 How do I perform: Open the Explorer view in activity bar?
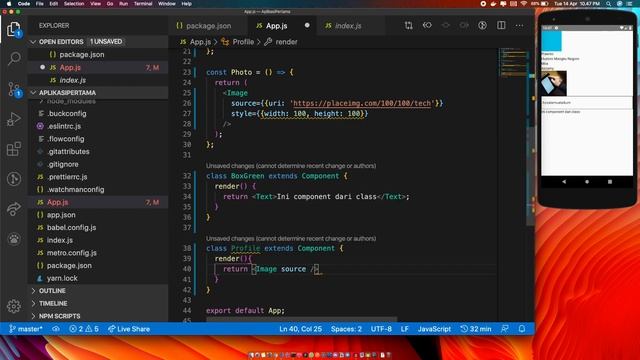13,29
